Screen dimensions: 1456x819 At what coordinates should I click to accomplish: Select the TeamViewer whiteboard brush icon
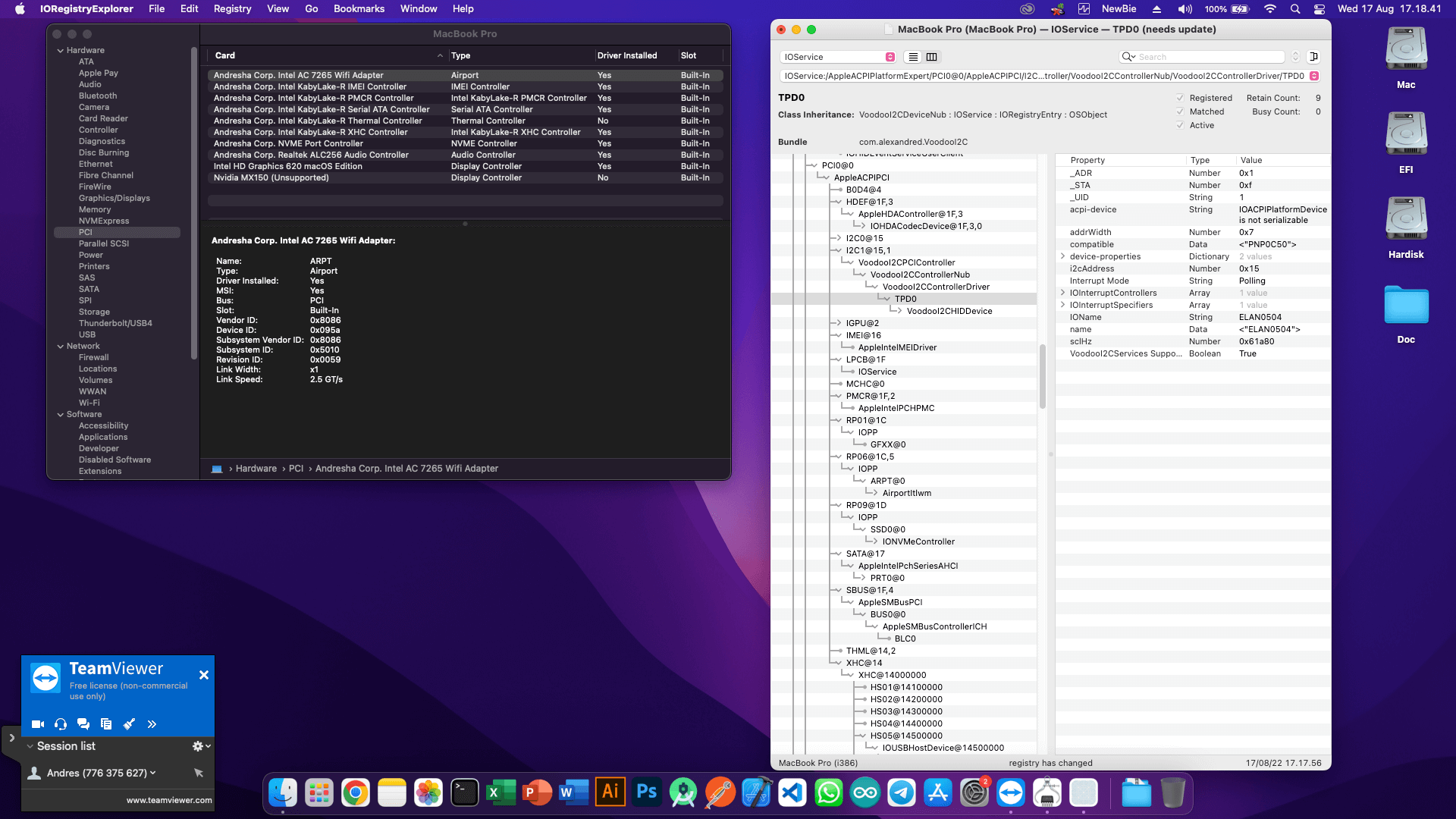129,724
